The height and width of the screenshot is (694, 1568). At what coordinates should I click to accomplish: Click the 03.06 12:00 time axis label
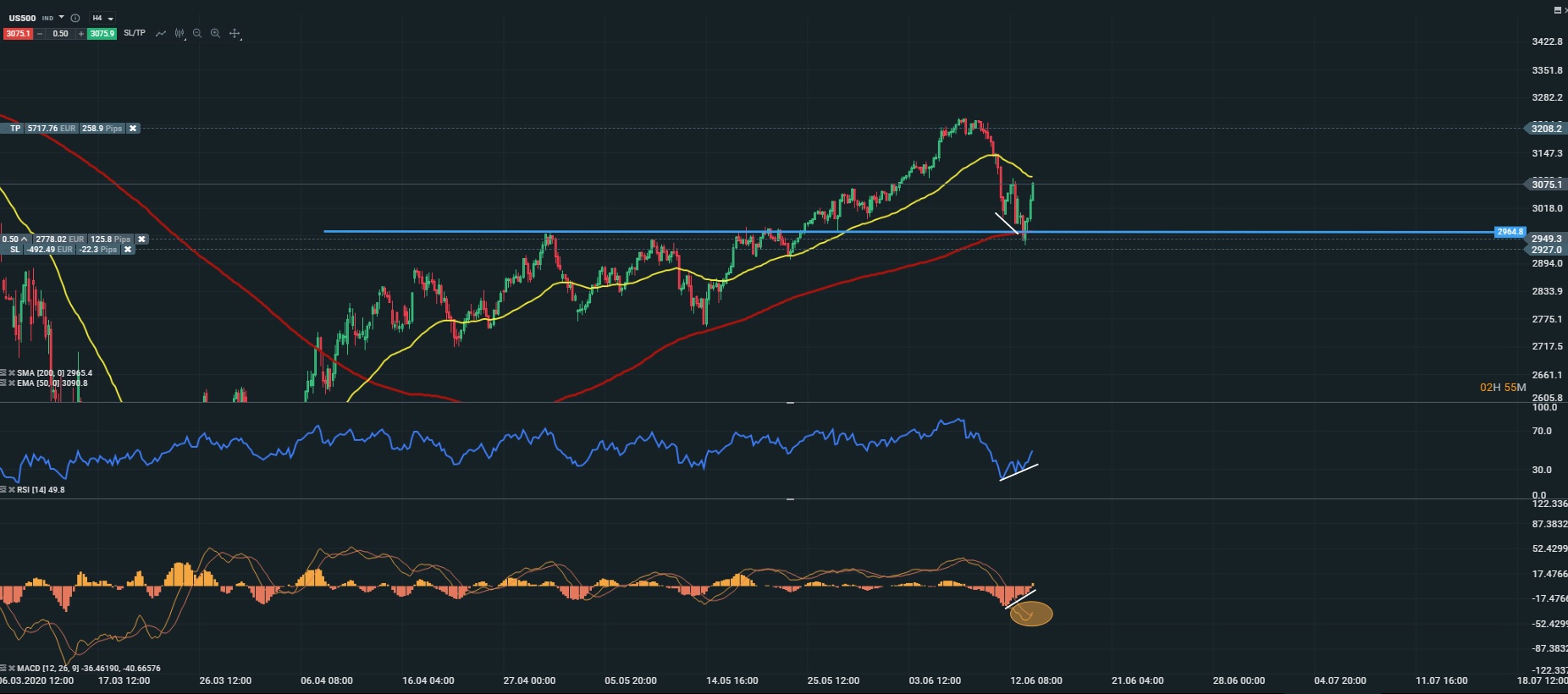(935, 680)
